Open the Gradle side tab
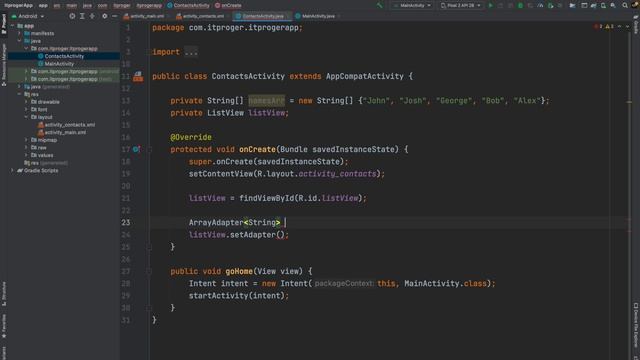Viewport: 640px width, 360px height. click(x=636, y=24)
